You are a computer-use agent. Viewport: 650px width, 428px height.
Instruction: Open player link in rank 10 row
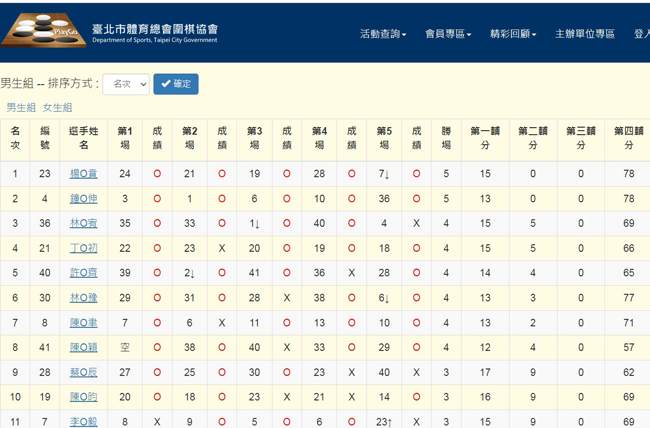pyautogui.click(x=84, y=398)
